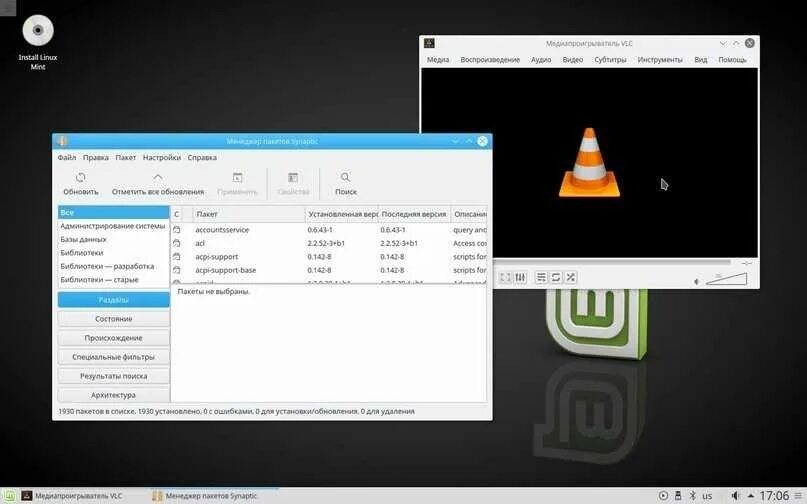The width and height of the screenshot is (807, 504).
Task: Click status icon of accountsservice package
Action: [x=177, y=230]
